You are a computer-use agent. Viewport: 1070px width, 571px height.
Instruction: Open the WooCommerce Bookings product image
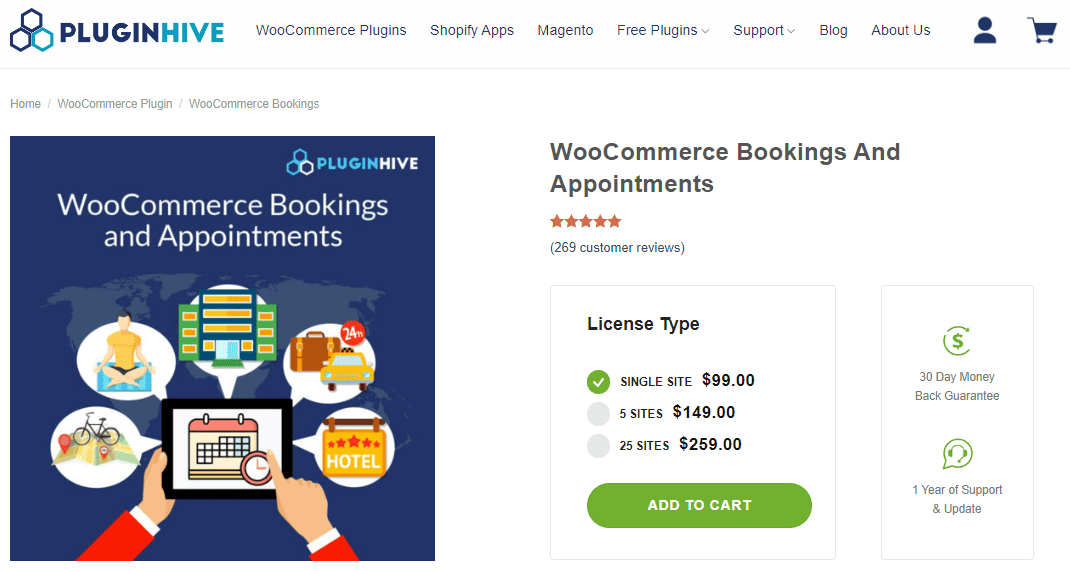pyautogui.click(x=222, y=348)
